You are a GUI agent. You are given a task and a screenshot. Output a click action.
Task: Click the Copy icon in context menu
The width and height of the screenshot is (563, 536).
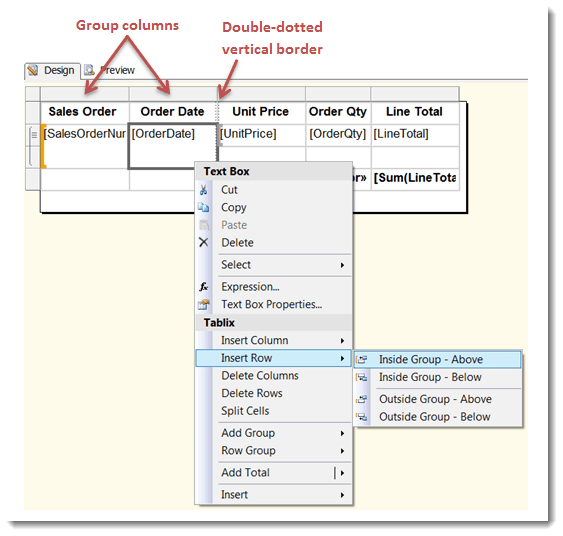pyautogui.click(x=204, y=207)
